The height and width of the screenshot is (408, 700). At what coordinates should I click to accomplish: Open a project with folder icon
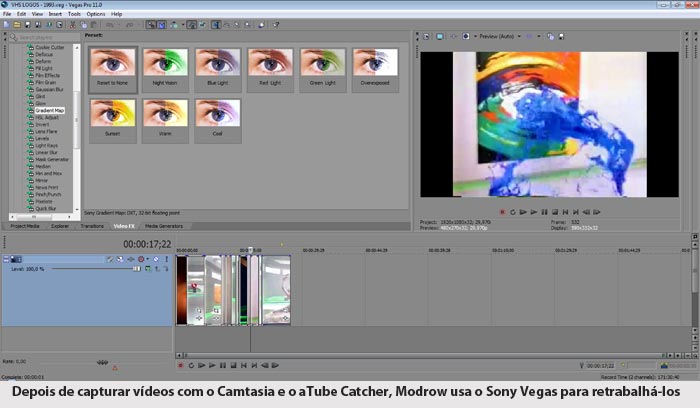coord(17,25)
